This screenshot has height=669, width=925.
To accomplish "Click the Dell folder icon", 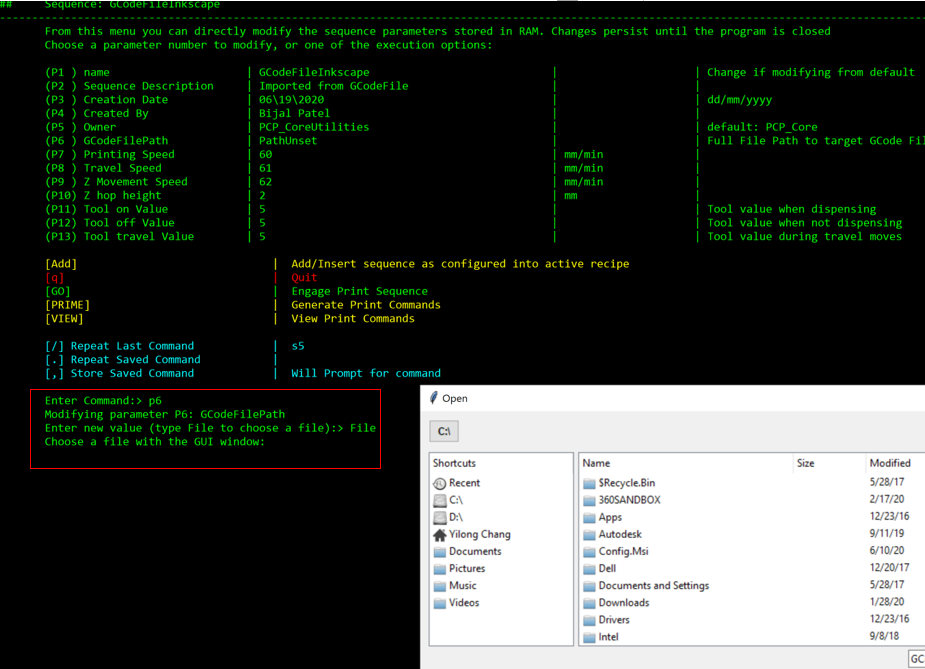I will pyautogui.click(x=589, y=569).
